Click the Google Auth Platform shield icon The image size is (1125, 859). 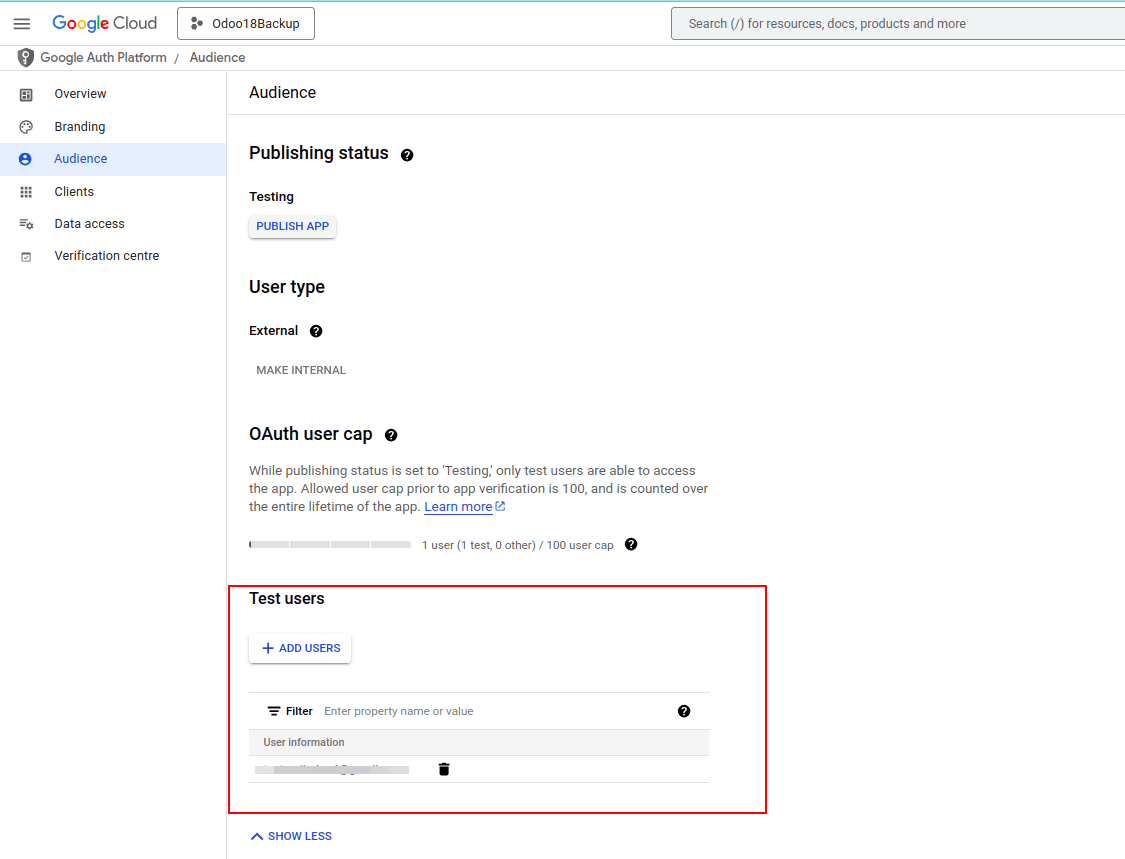tap(26, 58)
